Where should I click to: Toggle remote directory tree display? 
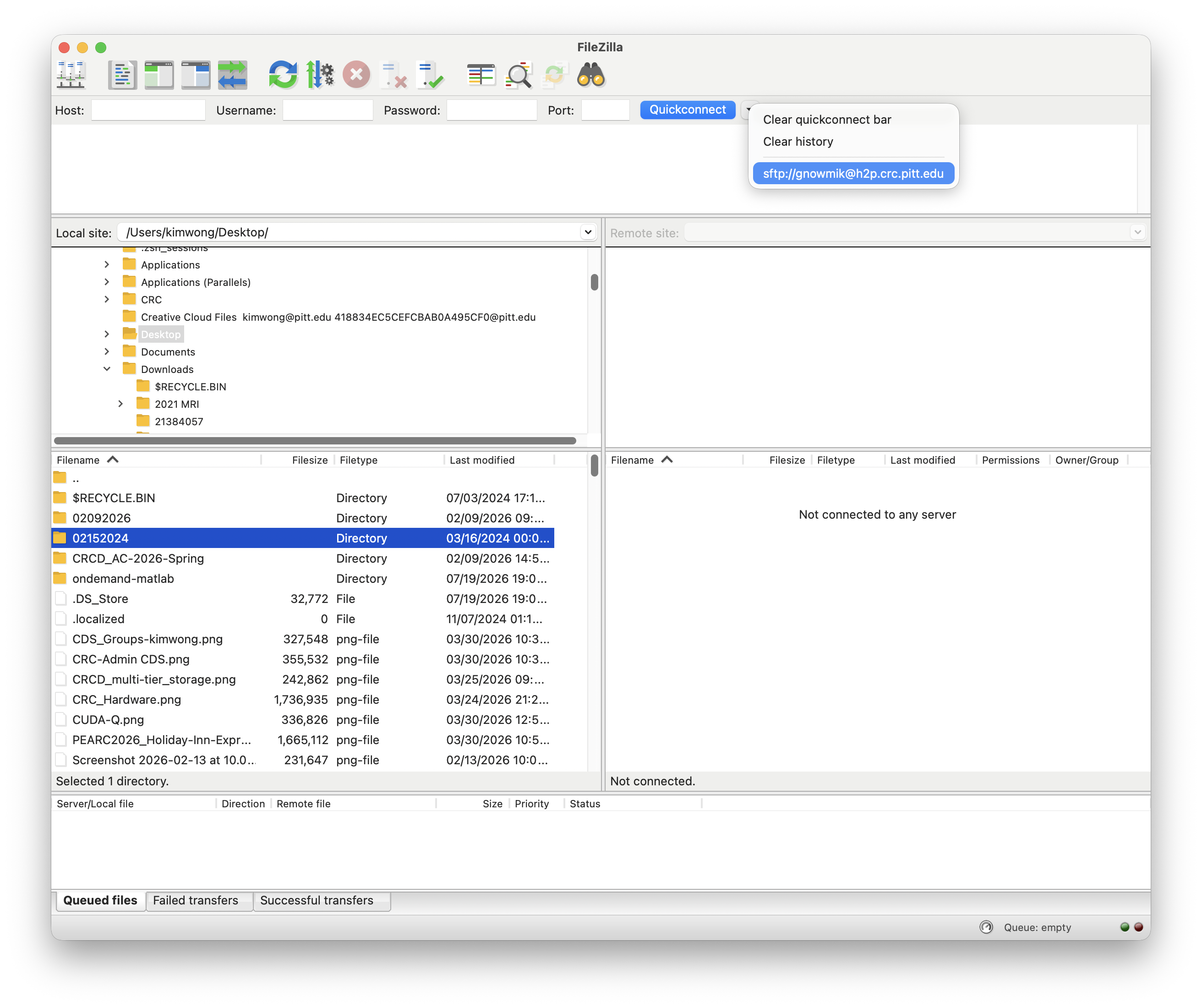[x=196, y=75]
